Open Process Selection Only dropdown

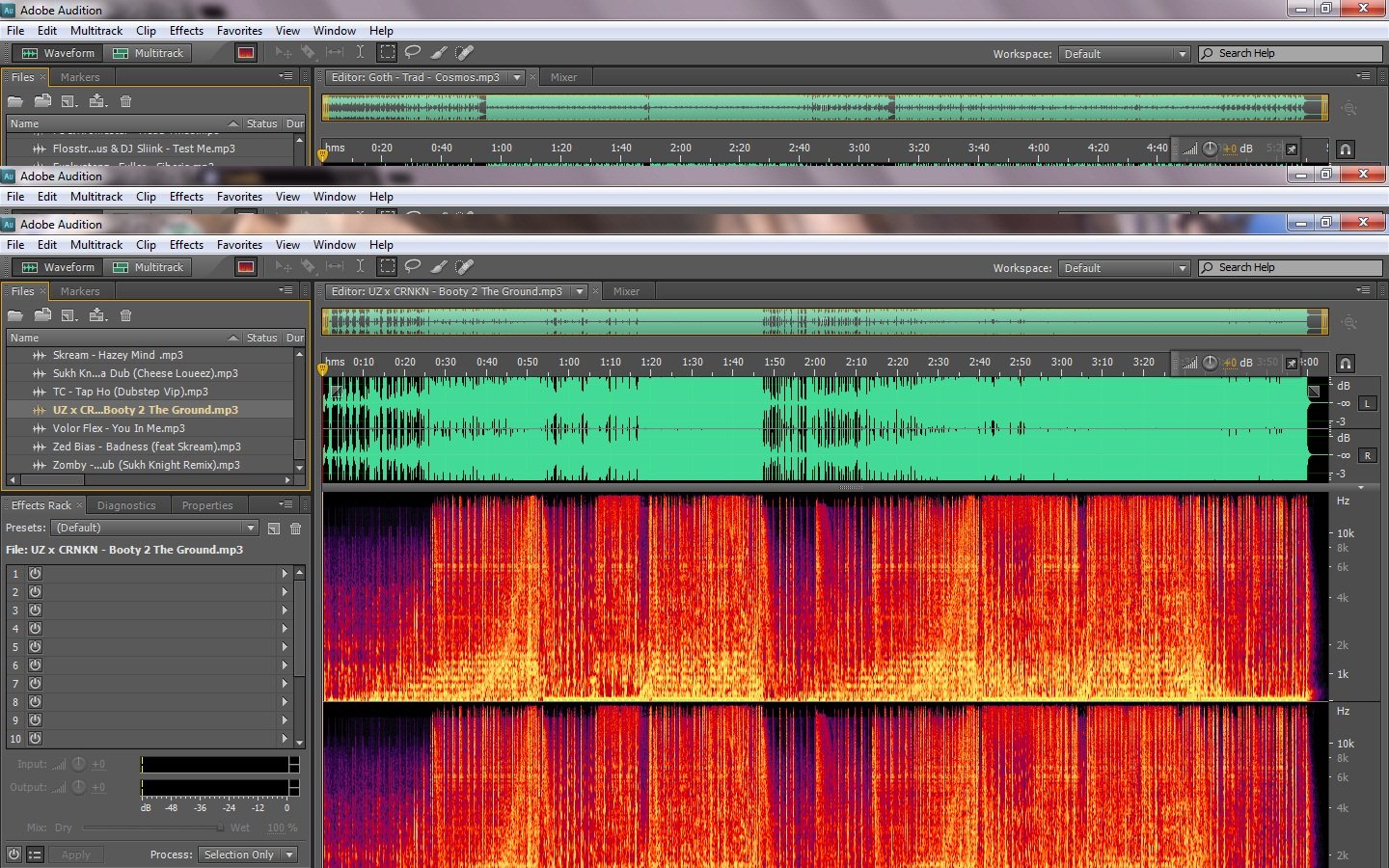[247, 854]
